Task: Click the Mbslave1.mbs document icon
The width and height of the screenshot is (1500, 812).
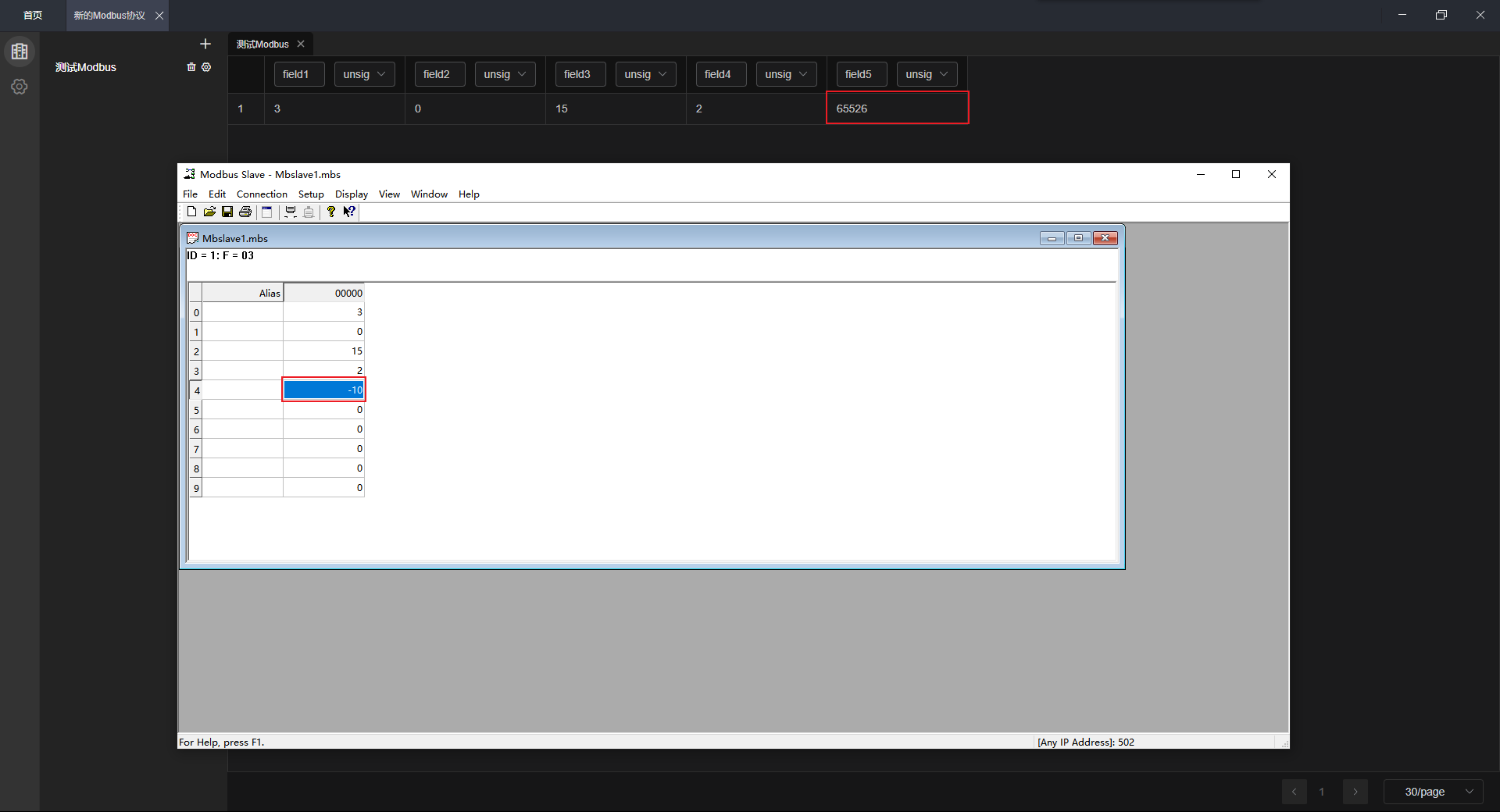Action: pyautogui.click(x=192, y=238)
